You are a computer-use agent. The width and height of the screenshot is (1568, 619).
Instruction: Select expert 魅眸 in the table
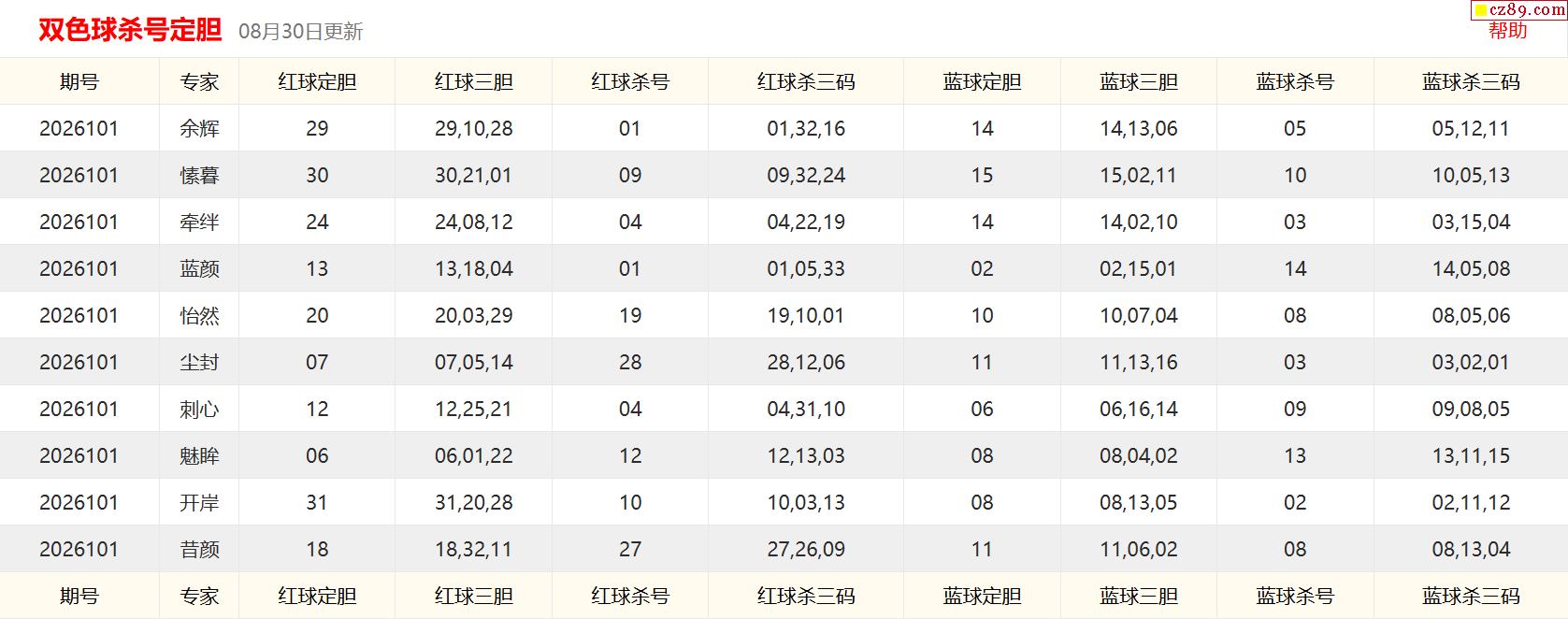click(199, 456)
